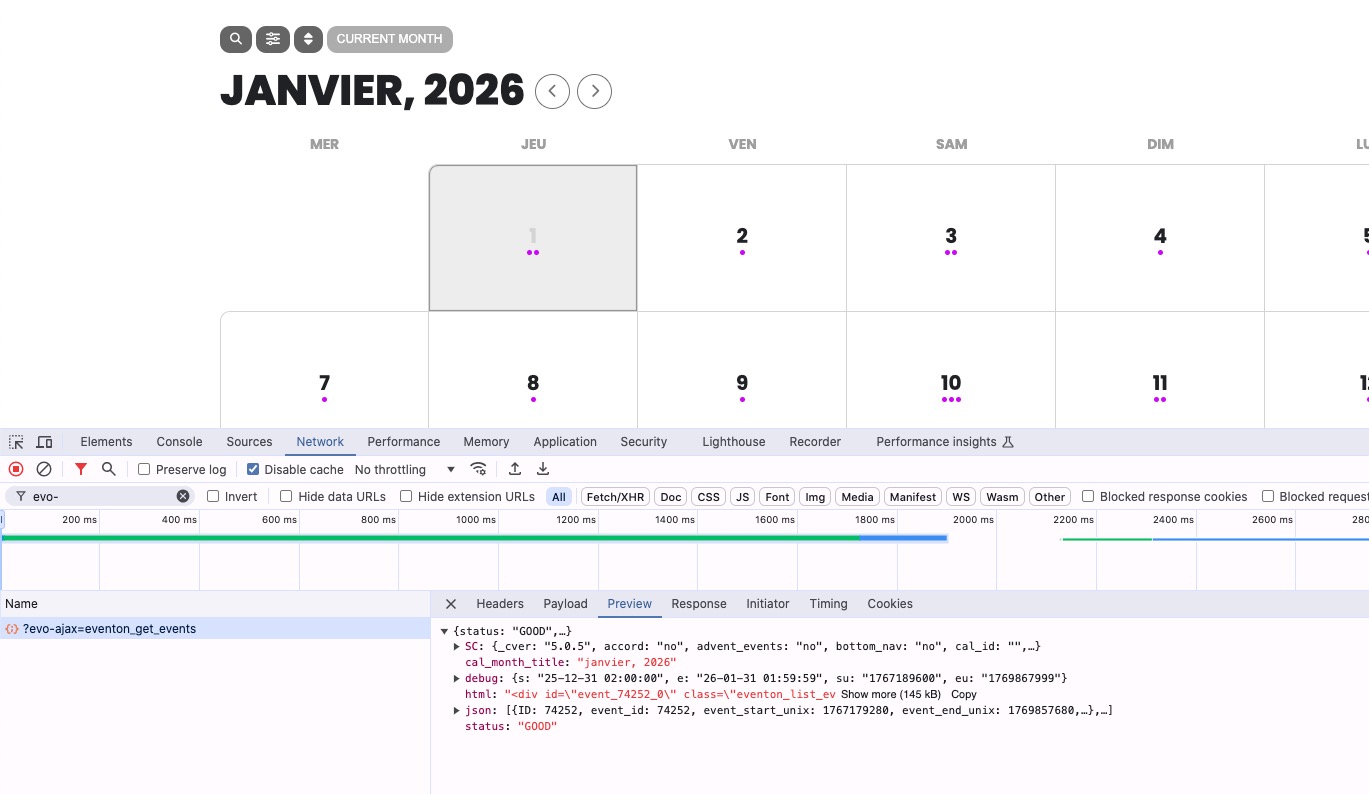1369x794 pixels.
Task: Click the calendar sort arrows icon
Action: [308, 39]
